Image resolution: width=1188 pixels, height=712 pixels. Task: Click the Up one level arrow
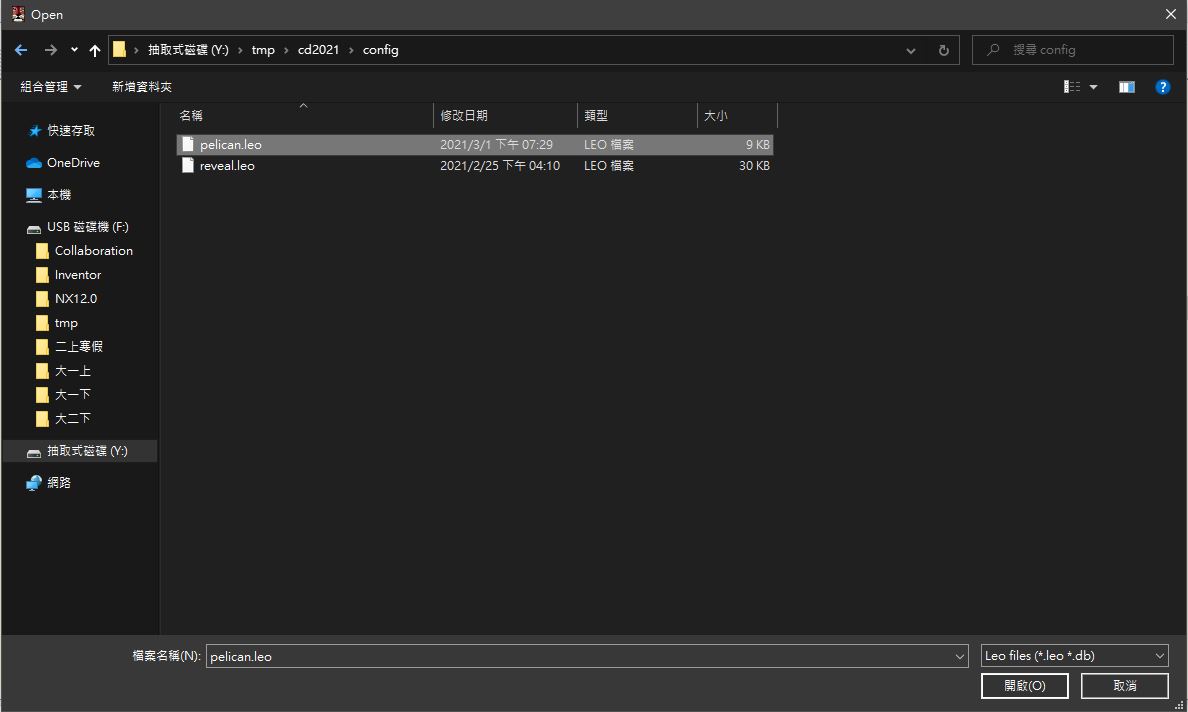(x=95, y=50)
